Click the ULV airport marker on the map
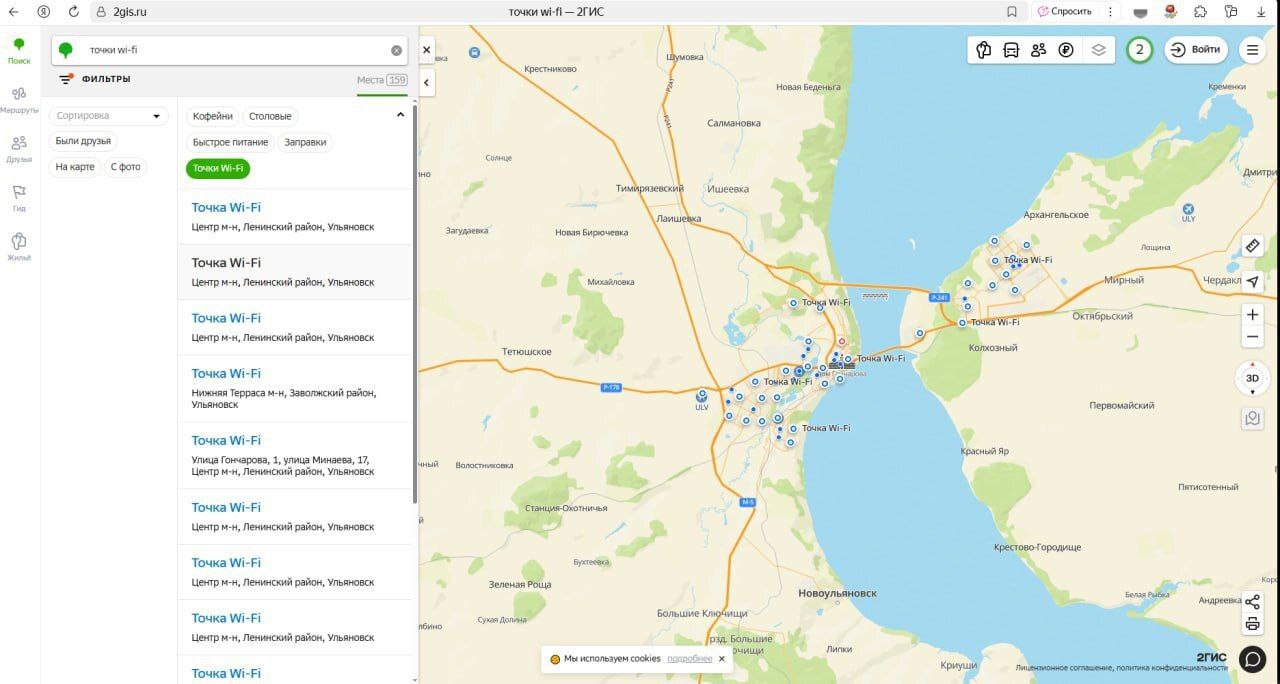1280x684 pixels. (x=702, y=398)
